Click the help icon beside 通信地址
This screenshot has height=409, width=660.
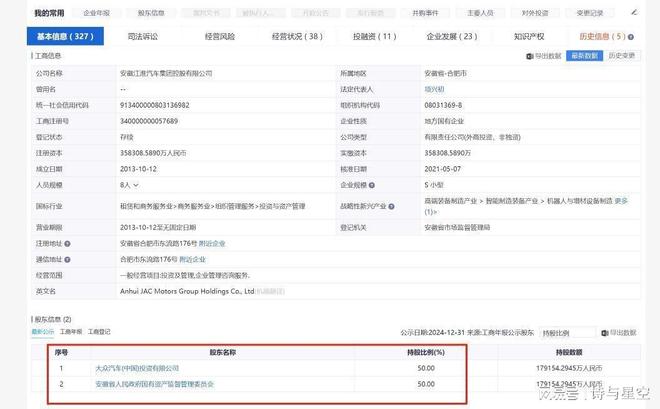67,260
